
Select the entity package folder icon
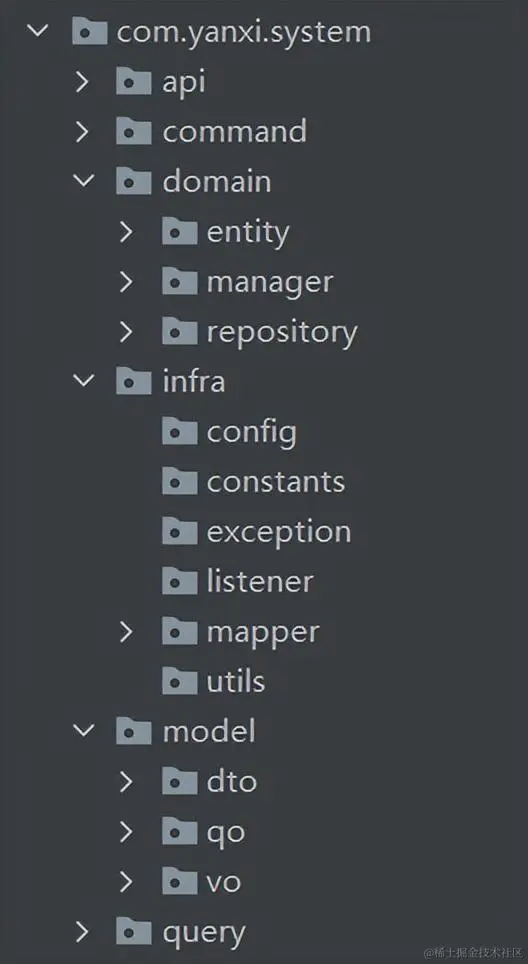[x=179, y=232]
